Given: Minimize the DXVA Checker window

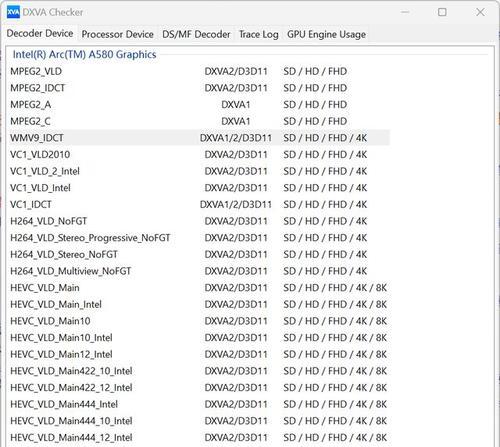Looking at the screenshot, I should [405, 12].
